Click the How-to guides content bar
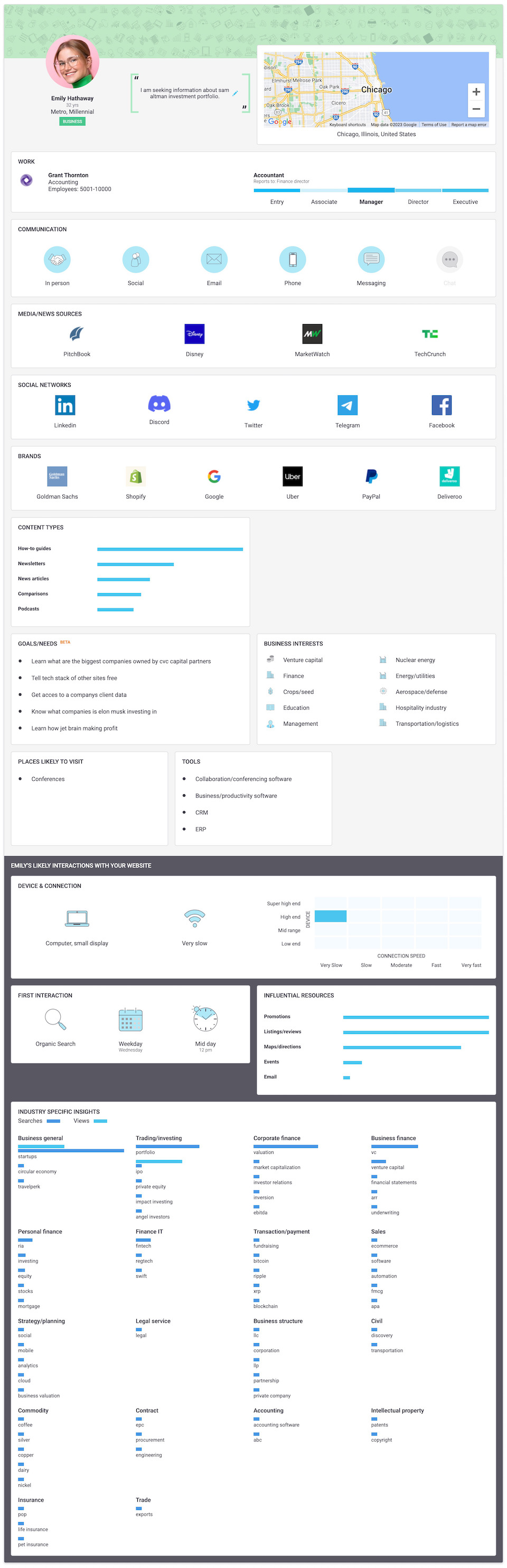The height and width of the screenshot is (1568, 507). [170, 549]
